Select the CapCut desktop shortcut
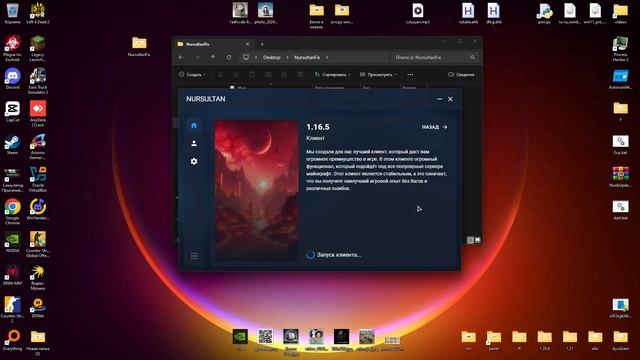This screenshot has width=640, height=360. coord(12,111)
